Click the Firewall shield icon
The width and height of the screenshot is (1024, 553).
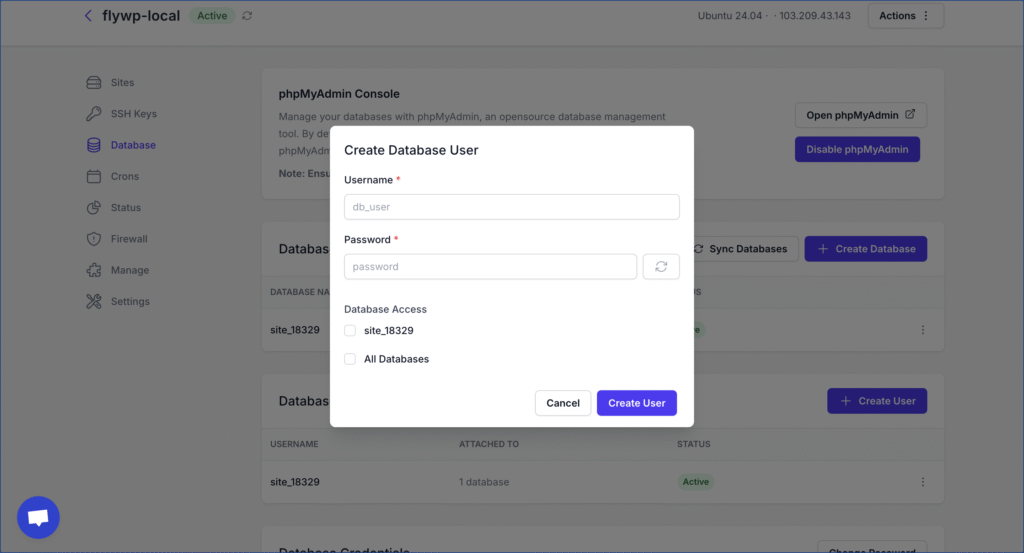point(94,239)
